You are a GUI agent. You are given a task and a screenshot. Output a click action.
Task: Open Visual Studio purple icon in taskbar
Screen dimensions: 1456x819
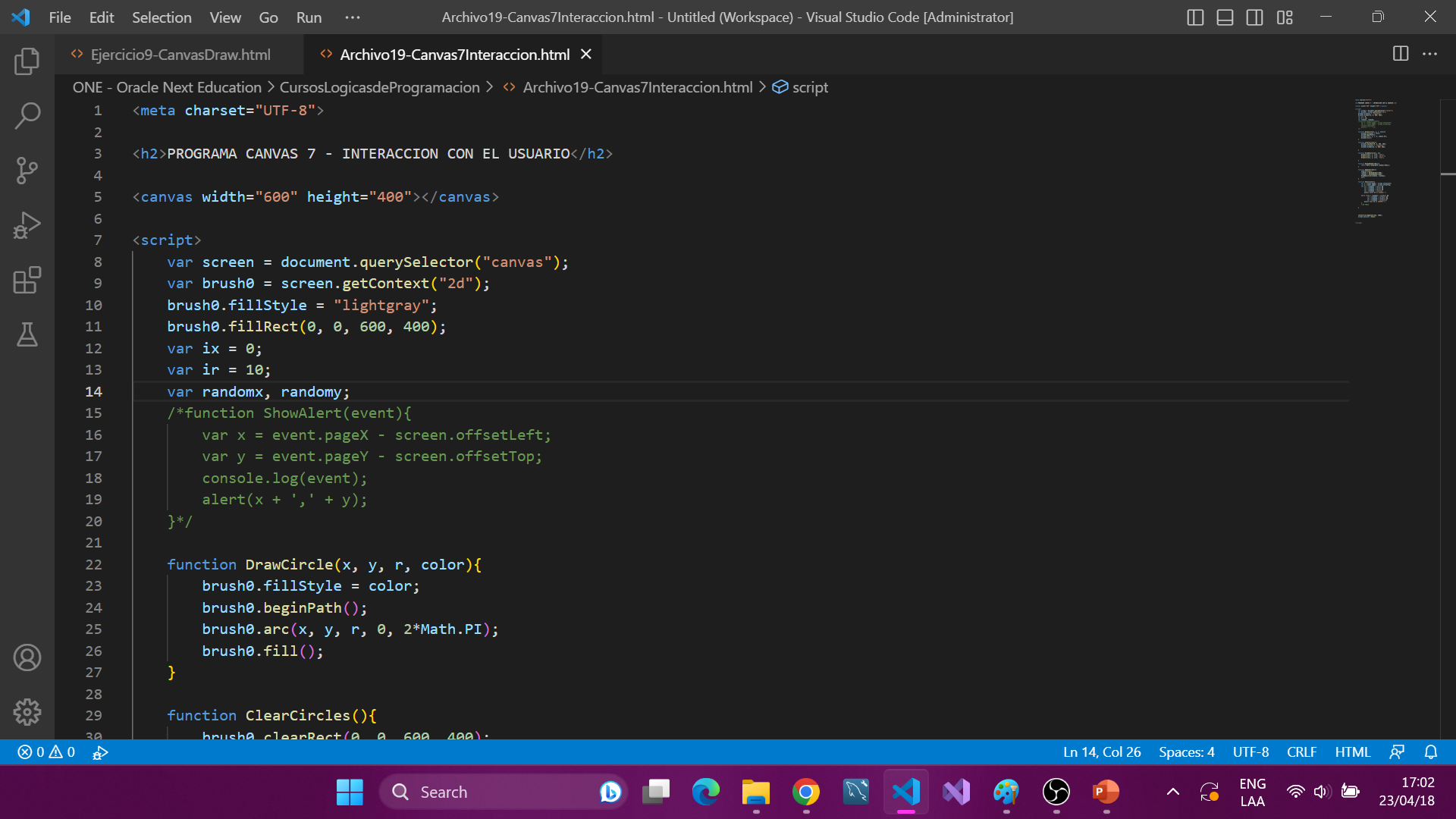[955, 792]
